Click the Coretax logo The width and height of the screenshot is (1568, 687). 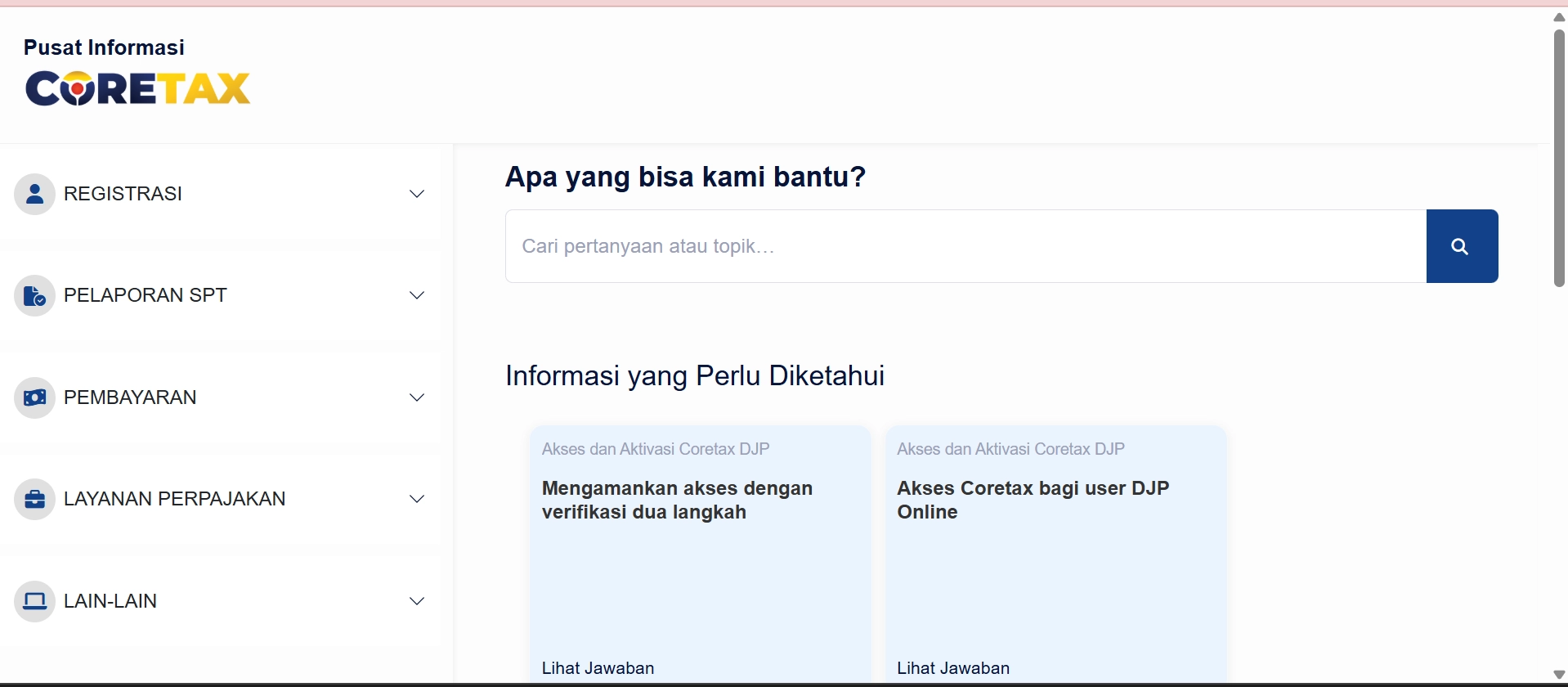coord(137,88)
